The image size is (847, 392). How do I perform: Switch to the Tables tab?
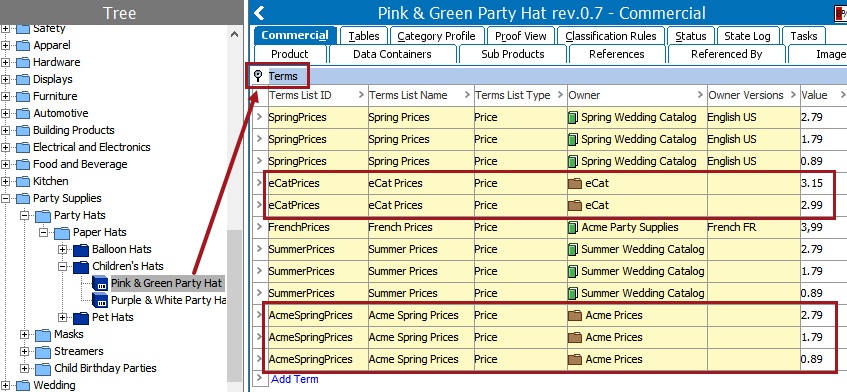(x=364, y=36)
